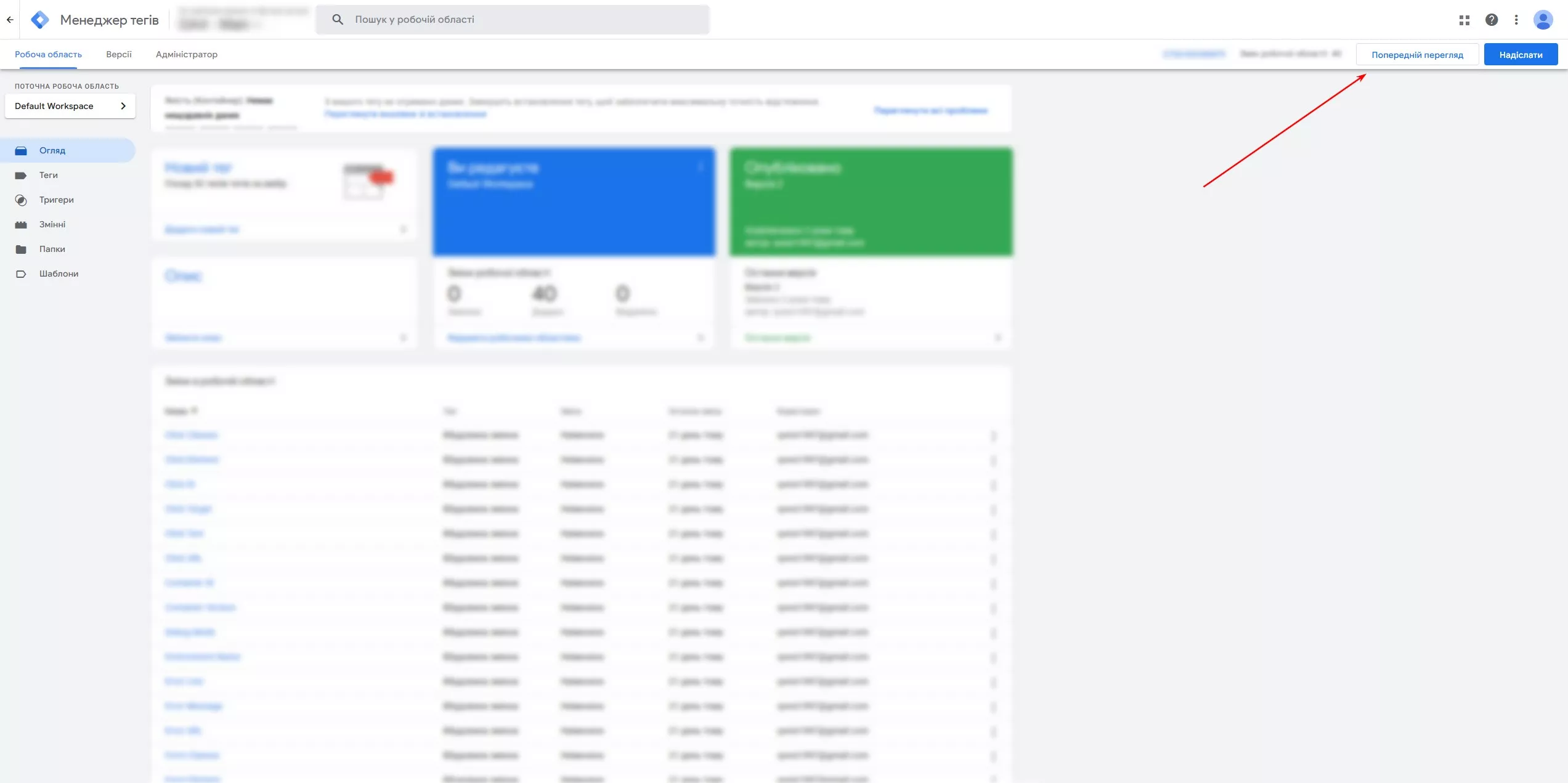Open the Google apps grid icon
The height and width of the screenshot is (783, 1568).
(1464, 20)
